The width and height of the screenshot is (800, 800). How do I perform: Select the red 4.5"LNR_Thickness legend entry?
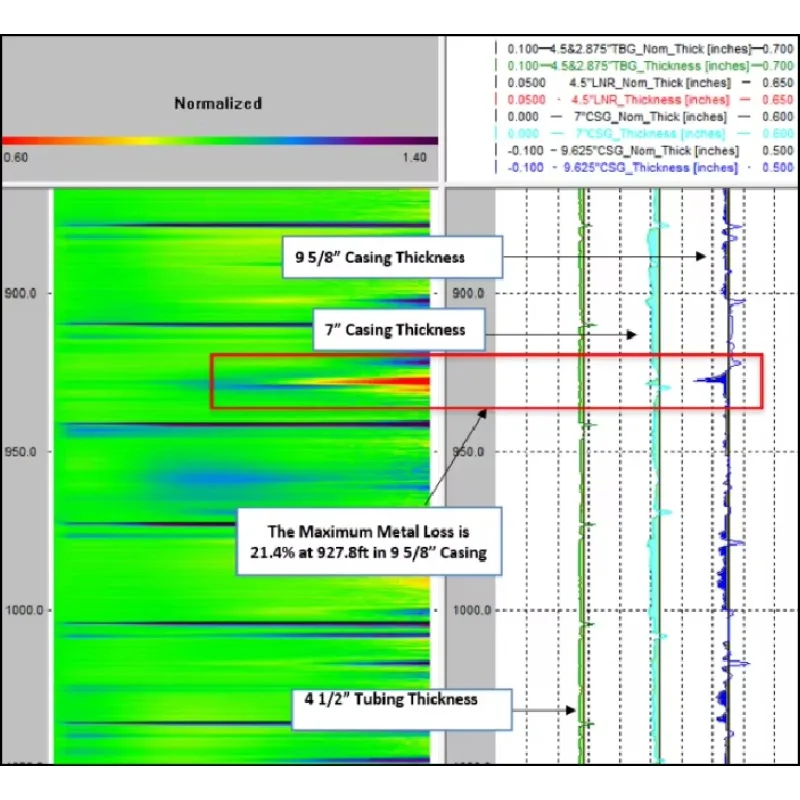[x=650, y=99]
